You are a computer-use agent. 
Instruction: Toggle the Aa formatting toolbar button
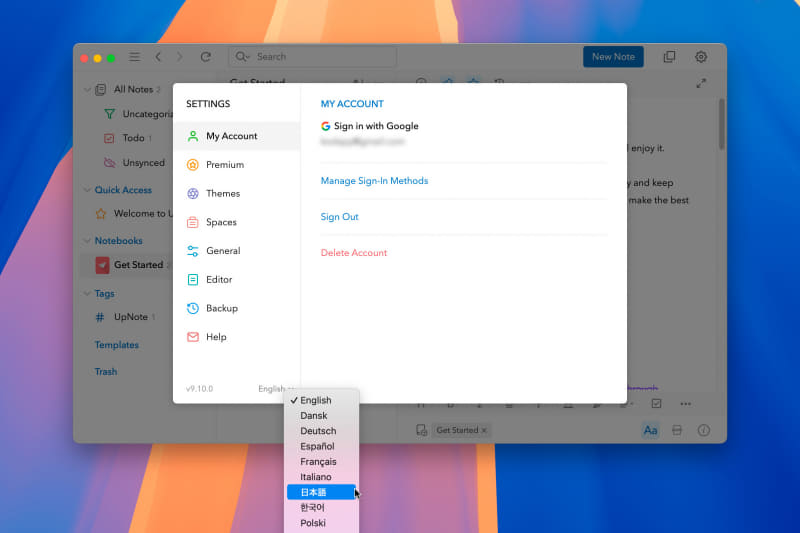pos(650,430)
